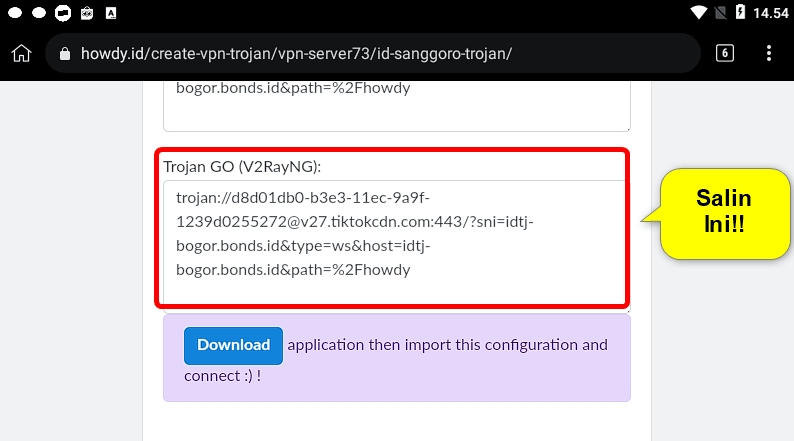The width and height of the screenshot is (794, 441).
Task: Tap the shopping bag notification icon
Action: [87, 13]
